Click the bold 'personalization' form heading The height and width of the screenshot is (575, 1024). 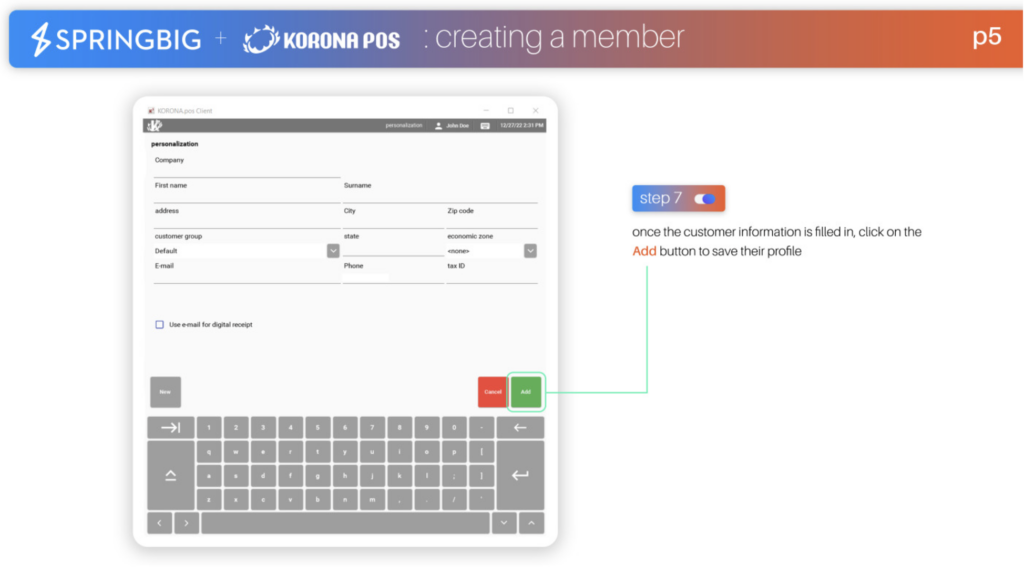click(174, 144)
